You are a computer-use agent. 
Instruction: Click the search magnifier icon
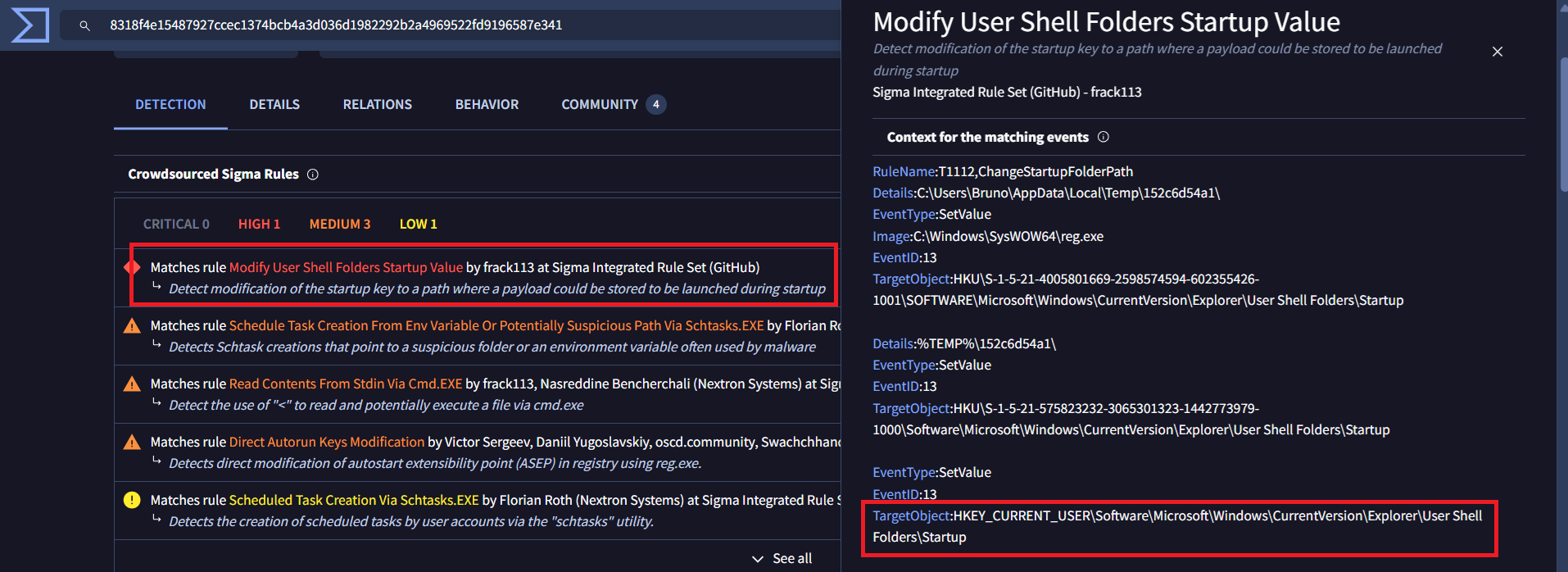(84, 25)
